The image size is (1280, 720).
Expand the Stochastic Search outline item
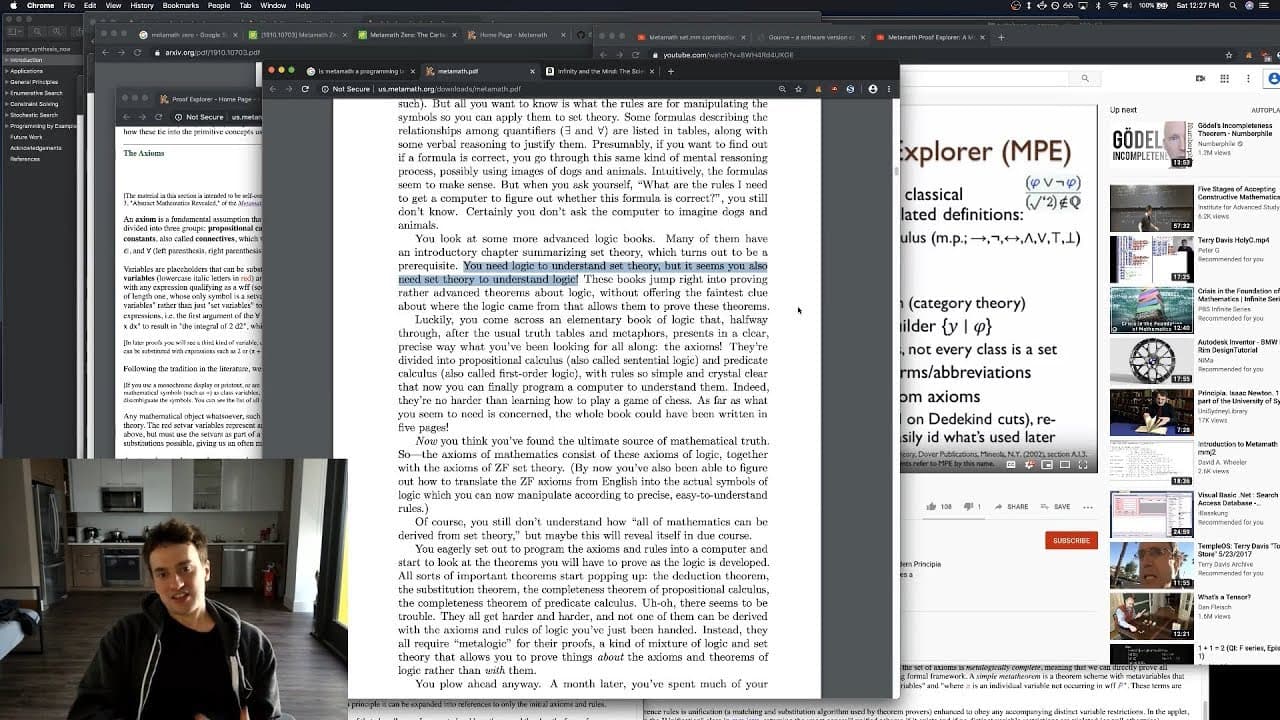(x=6, y=115)
